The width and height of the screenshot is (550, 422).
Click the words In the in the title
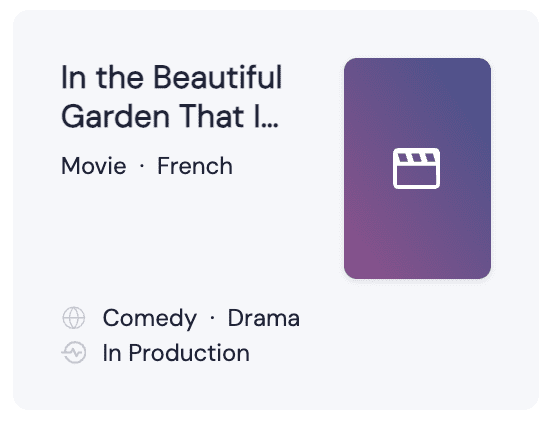point(102,77)
